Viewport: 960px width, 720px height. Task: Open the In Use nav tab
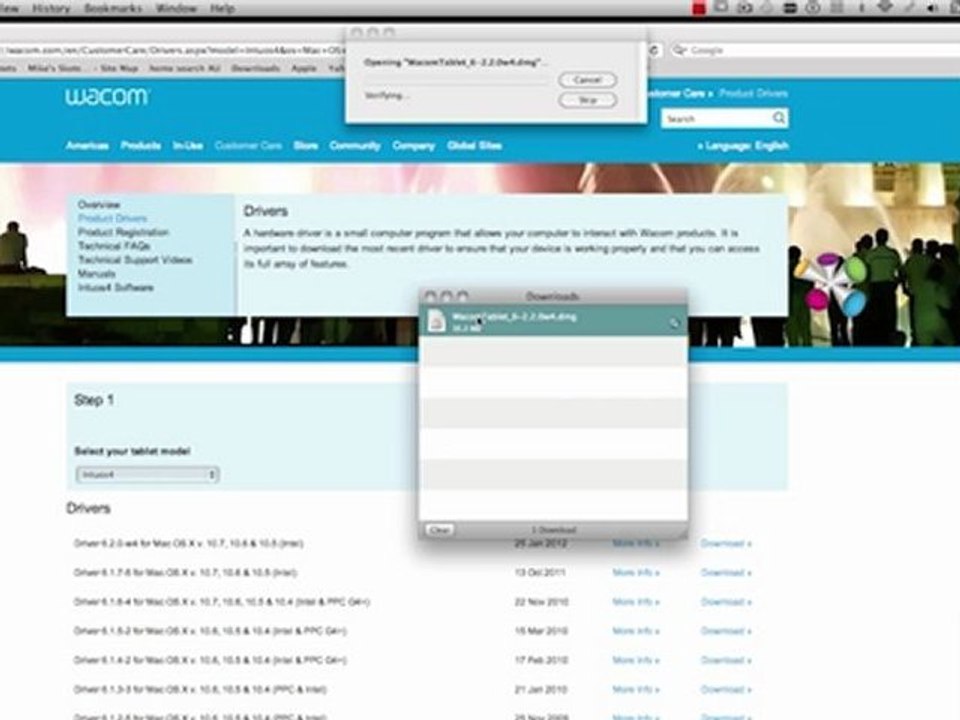pyautogui.click(x=188, y=146)
